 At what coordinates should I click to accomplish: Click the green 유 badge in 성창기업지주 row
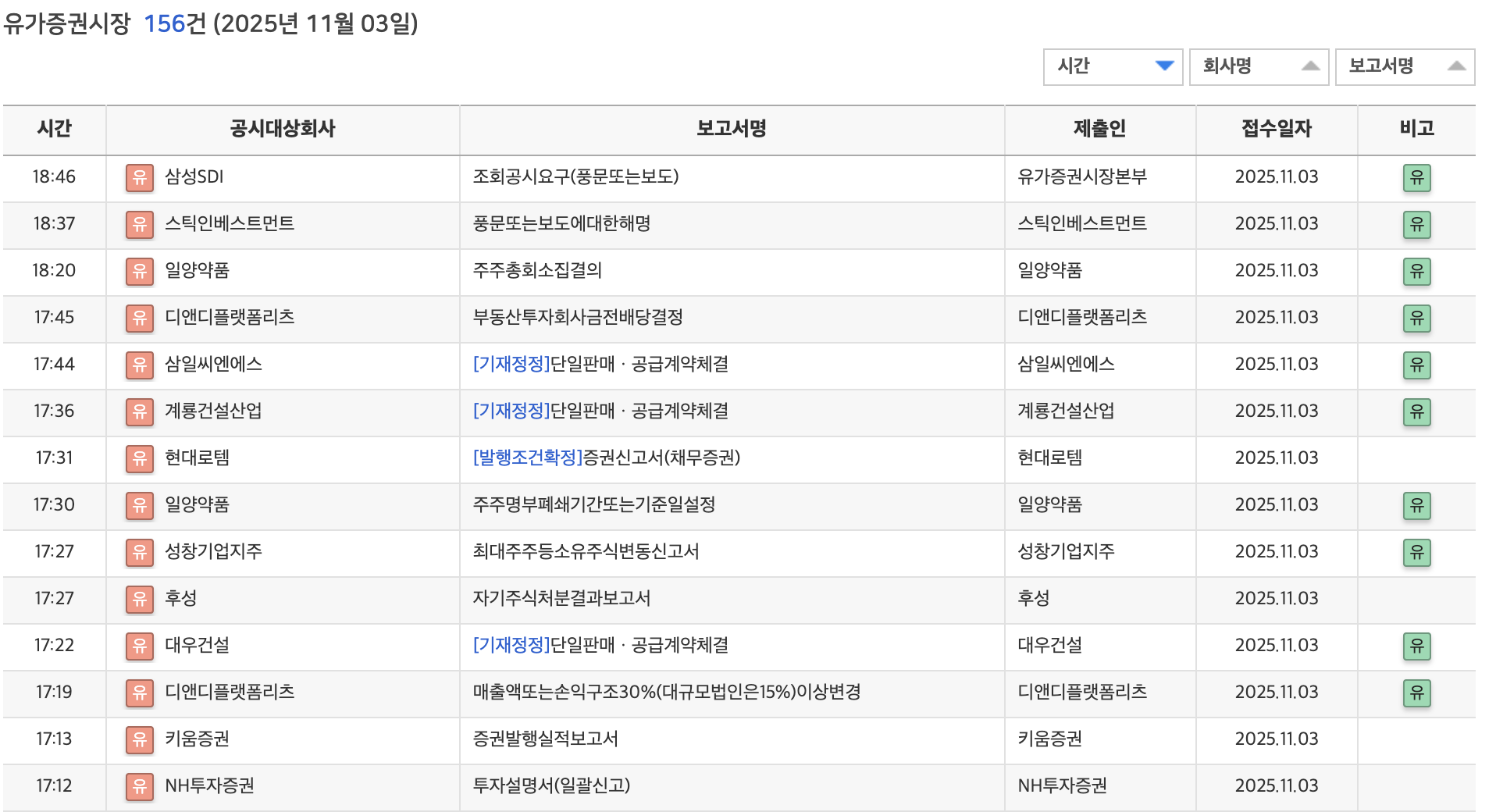click(x=1416, y=552)
